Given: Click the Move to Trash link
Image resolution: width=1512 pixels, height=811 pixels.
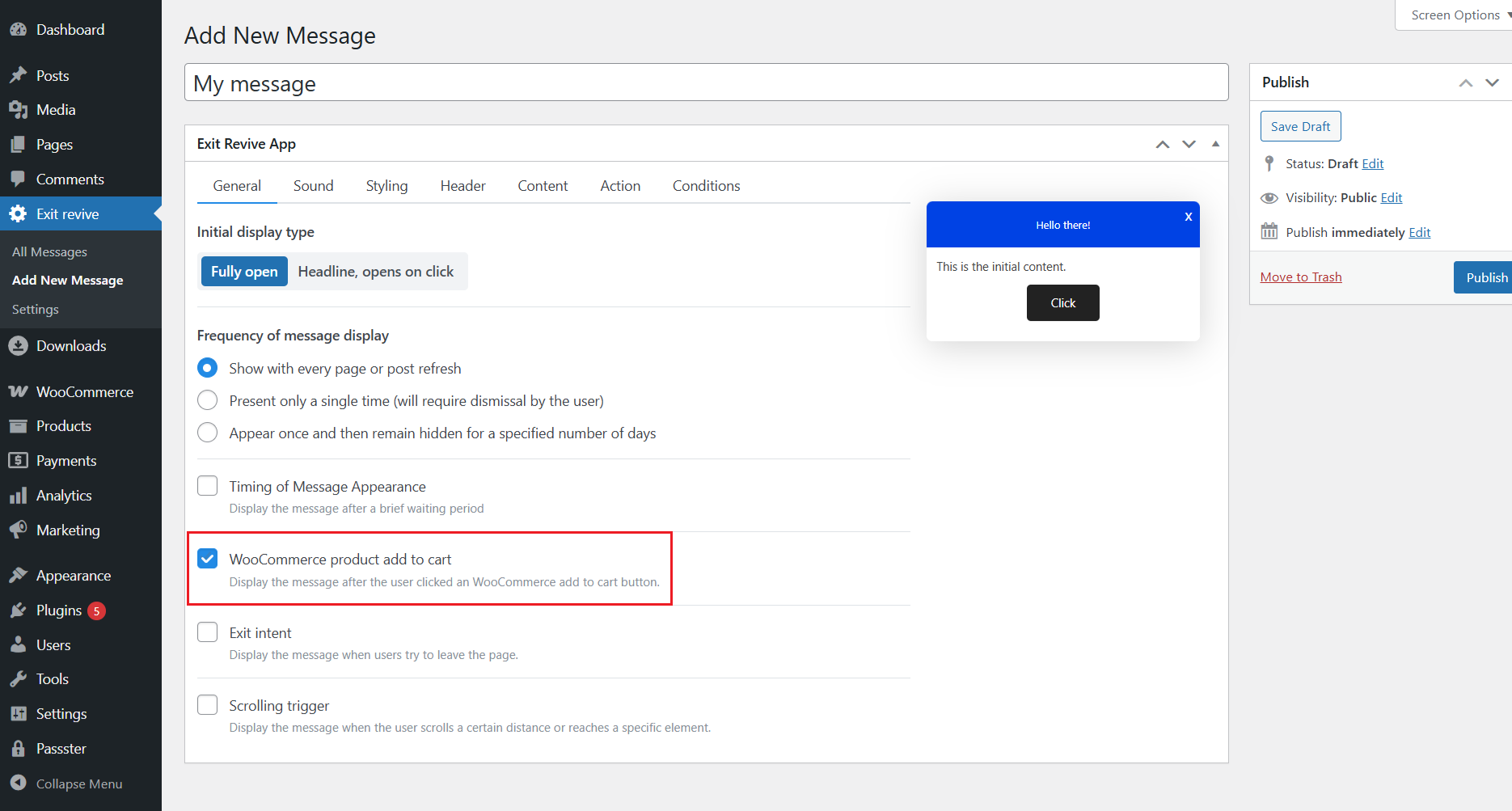Looking at the screenshot, I should click(x=1300, y=277).
